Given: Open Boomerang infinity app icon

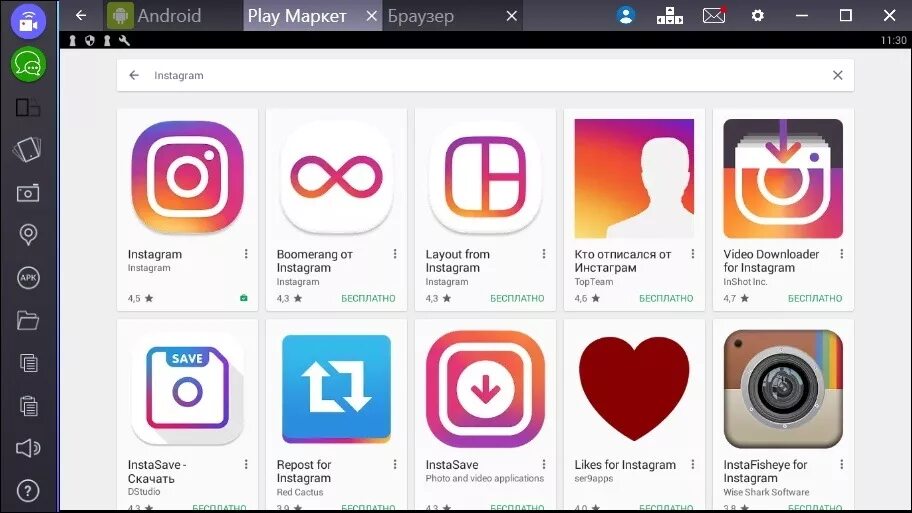Looking at the screenshot, I should (x=336, y=177).
